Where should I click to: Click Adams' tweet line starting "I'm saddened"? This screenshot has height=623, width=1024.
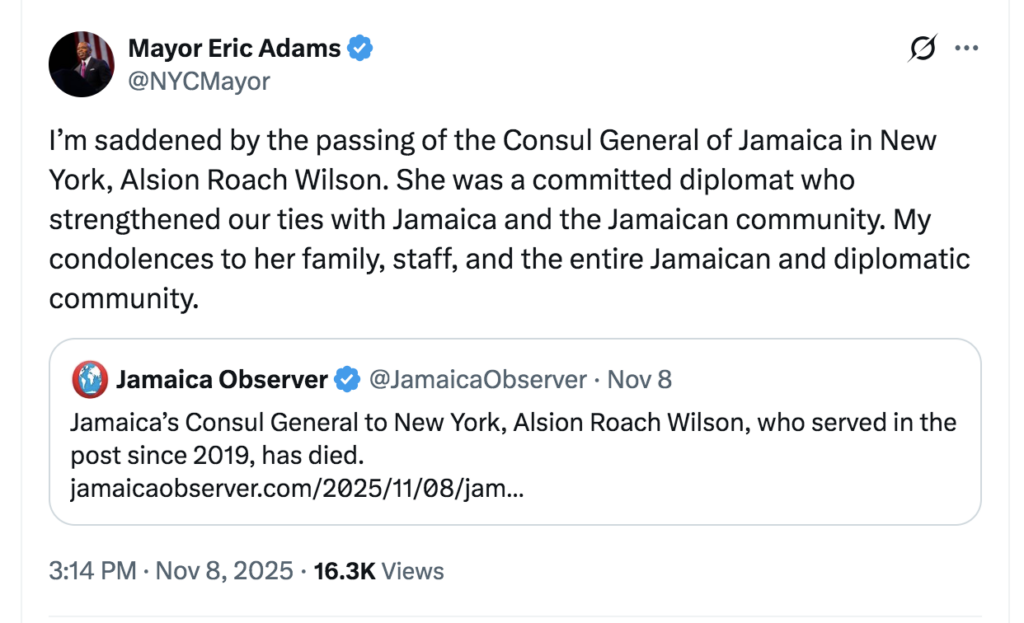coord(492,140)
